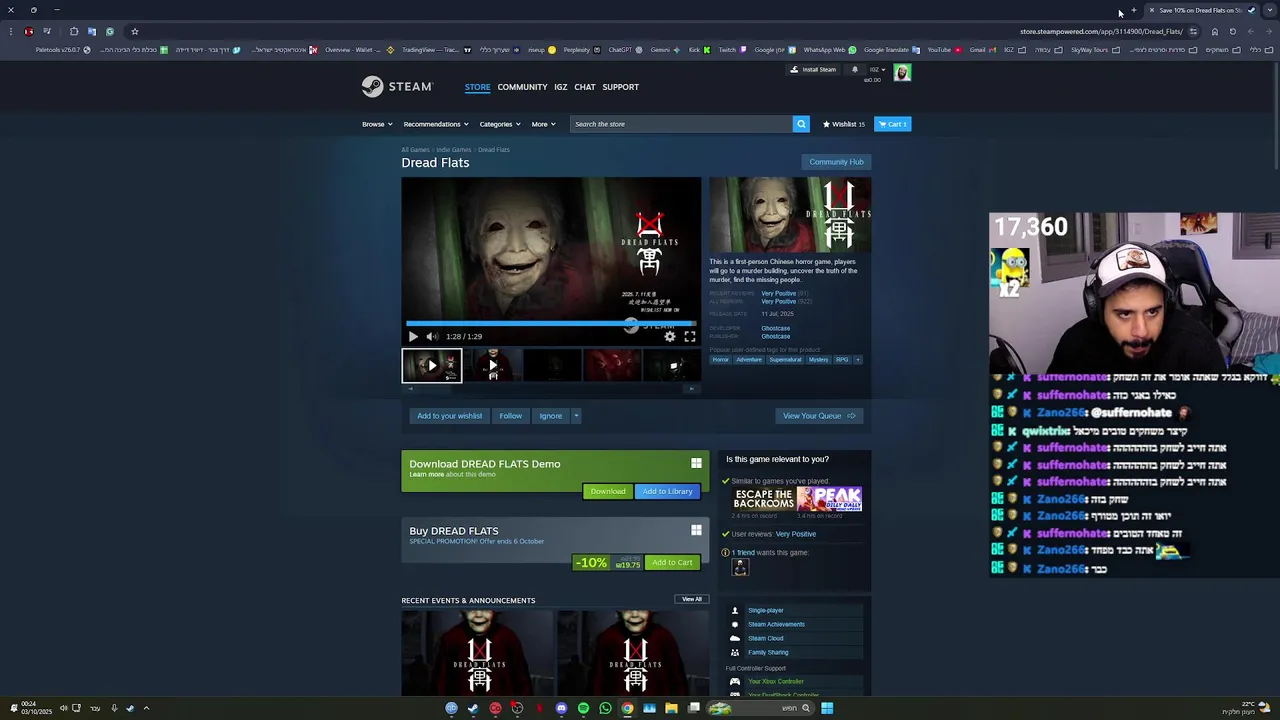
Task: Mute the trailer volume speaker icon
Action: click(x=432, y=337)
